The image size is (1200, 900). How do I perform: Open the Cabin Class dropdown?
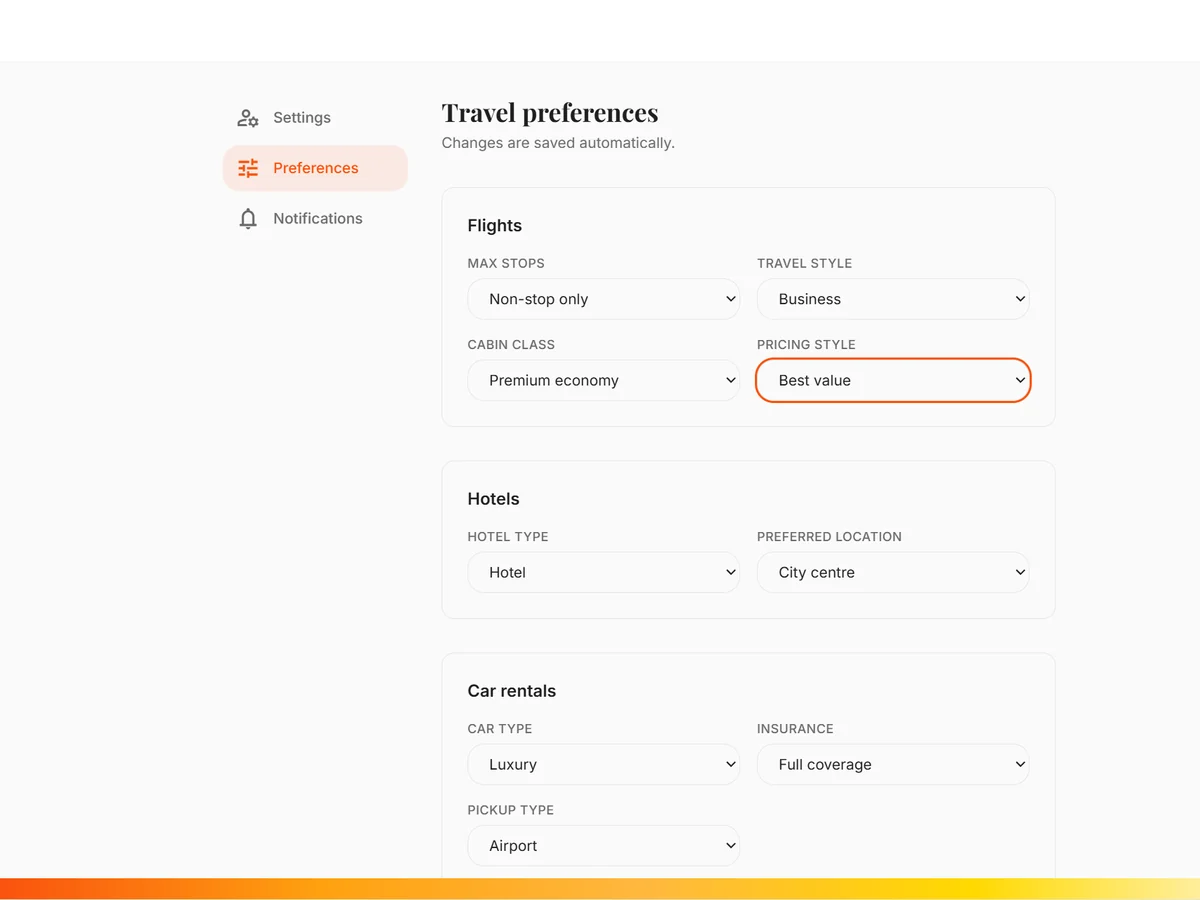(604, 380)
